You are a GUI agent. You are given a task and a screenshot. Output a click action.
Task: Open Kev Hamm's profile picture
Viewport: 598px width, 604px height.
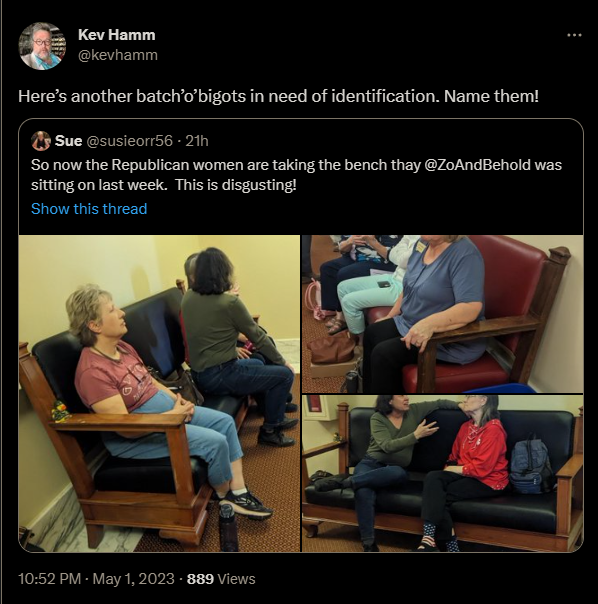coord(42,46)
